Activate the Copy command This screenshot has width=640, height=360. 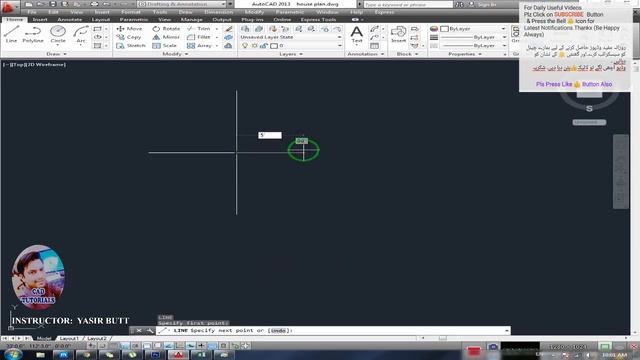point(129,37)
